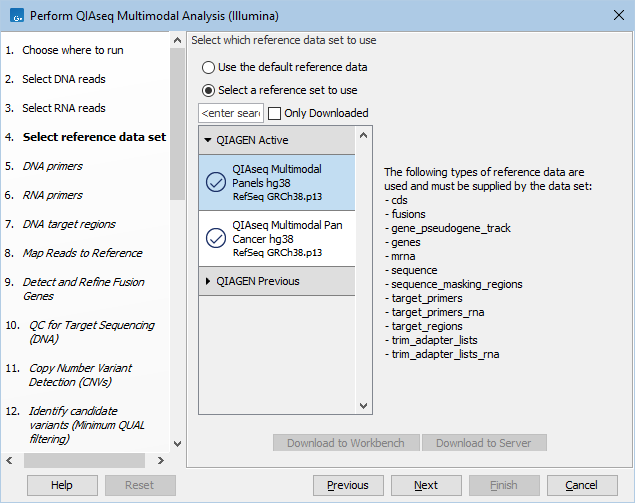Click the Help button
Viewport: 635px width, 503px height.
(x=62, y=485)
